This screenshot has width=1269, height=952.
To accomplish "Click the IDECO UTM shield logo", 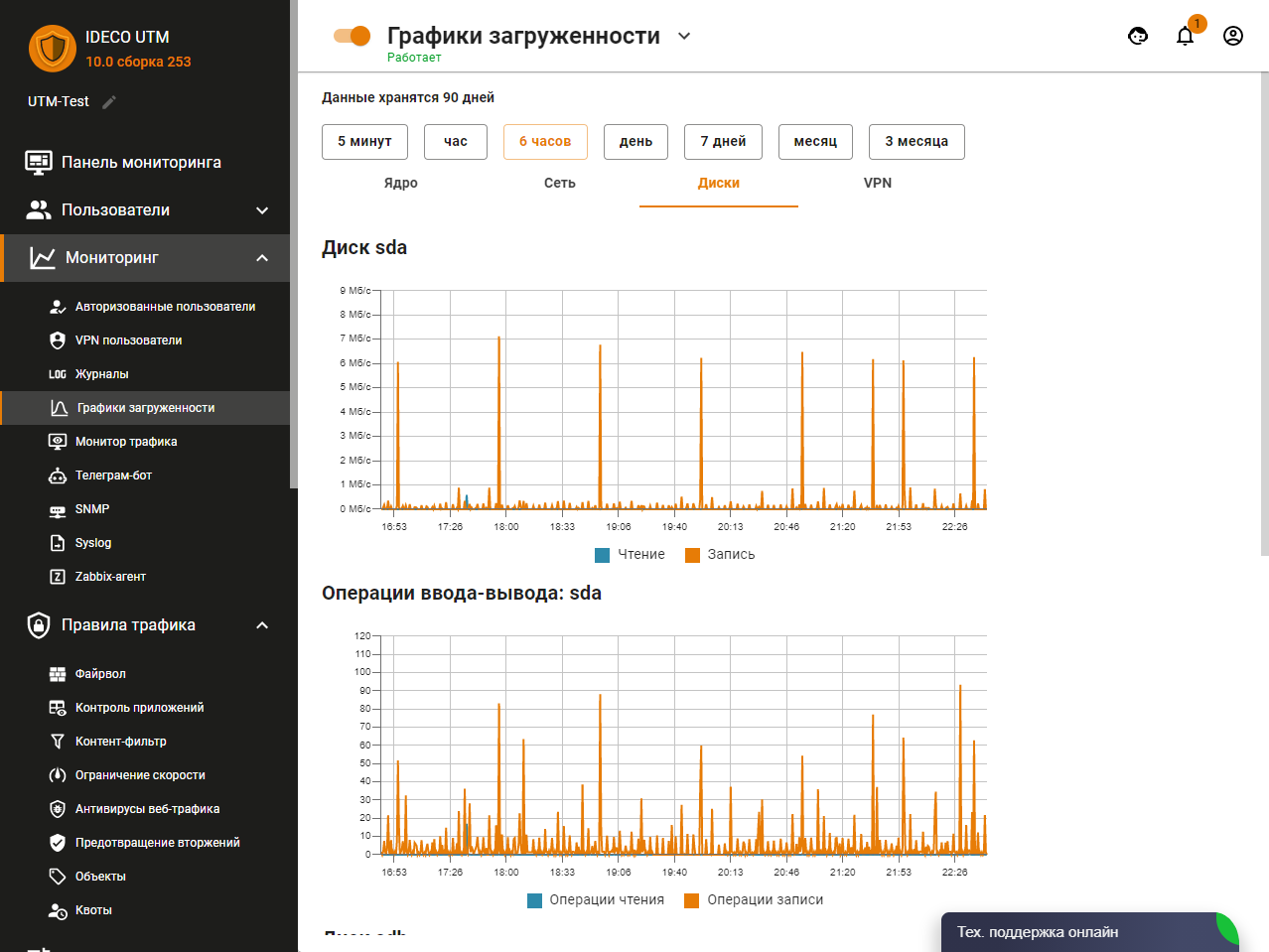I will click(53, 48).
